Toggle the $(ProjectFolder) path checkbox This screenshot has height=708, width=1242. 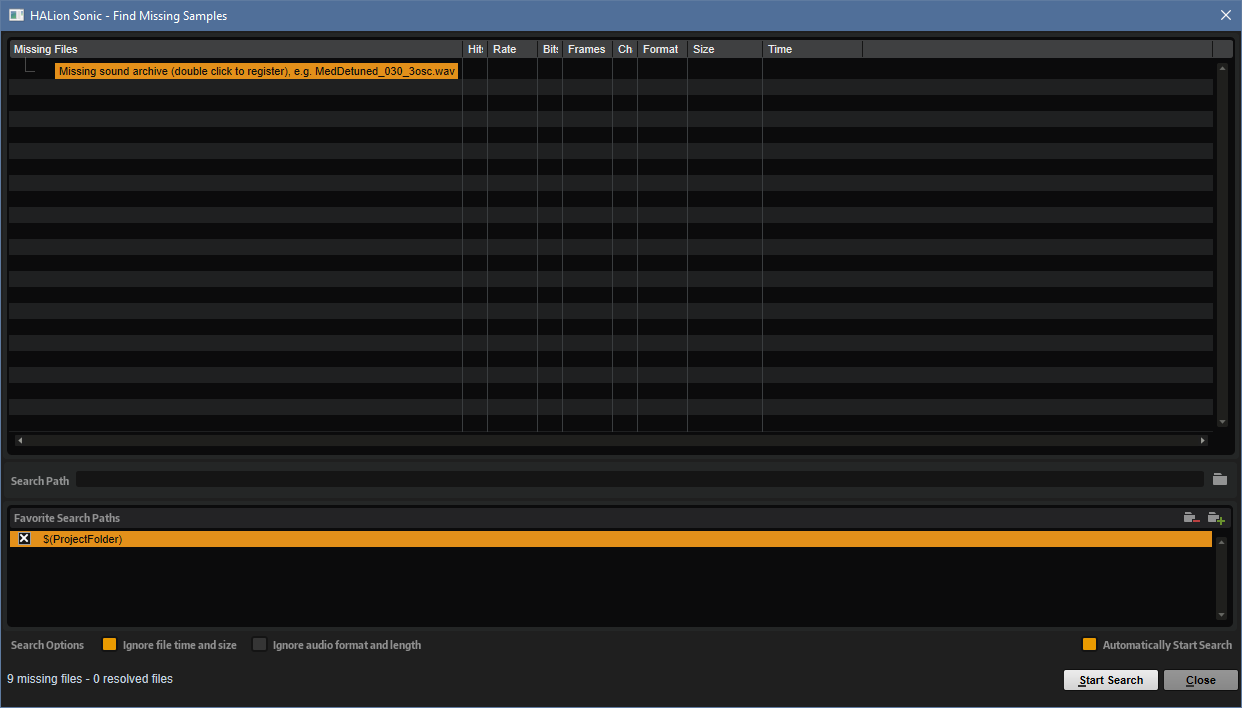pyautogui.click(x=25, y=539)
